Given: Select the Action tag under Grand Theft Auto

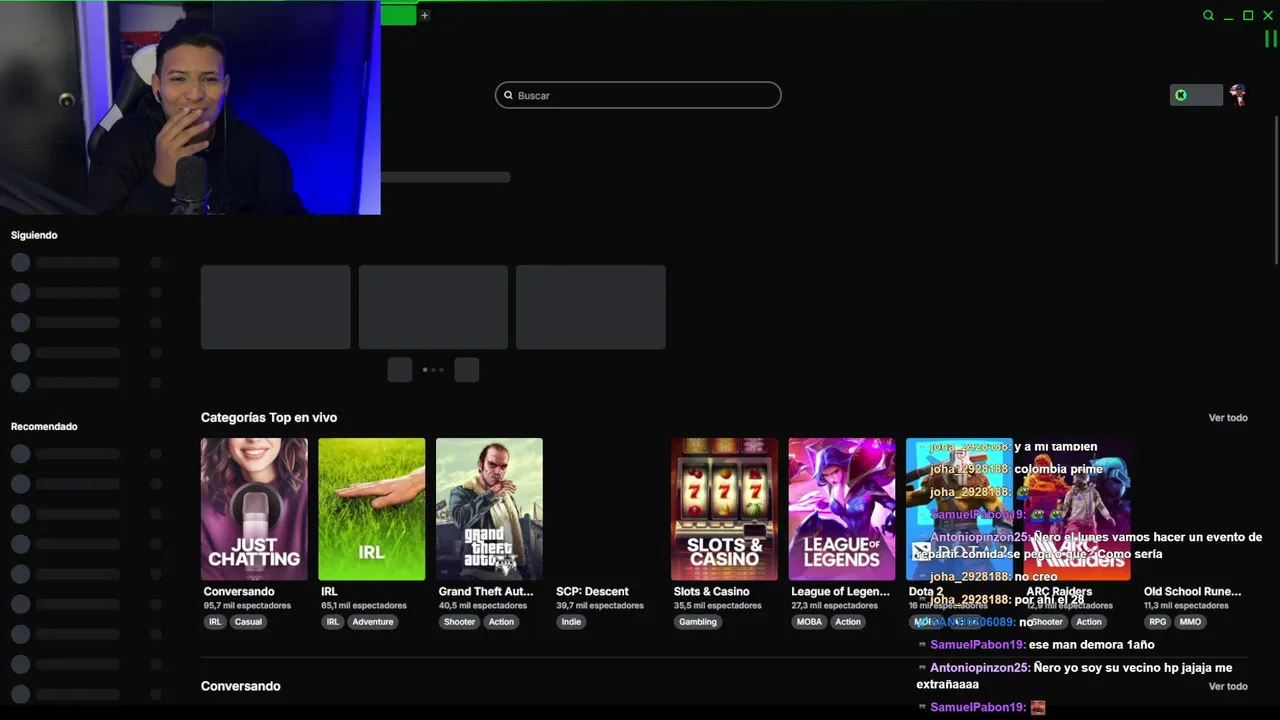Looking at the screenshot, I should 501,622.
